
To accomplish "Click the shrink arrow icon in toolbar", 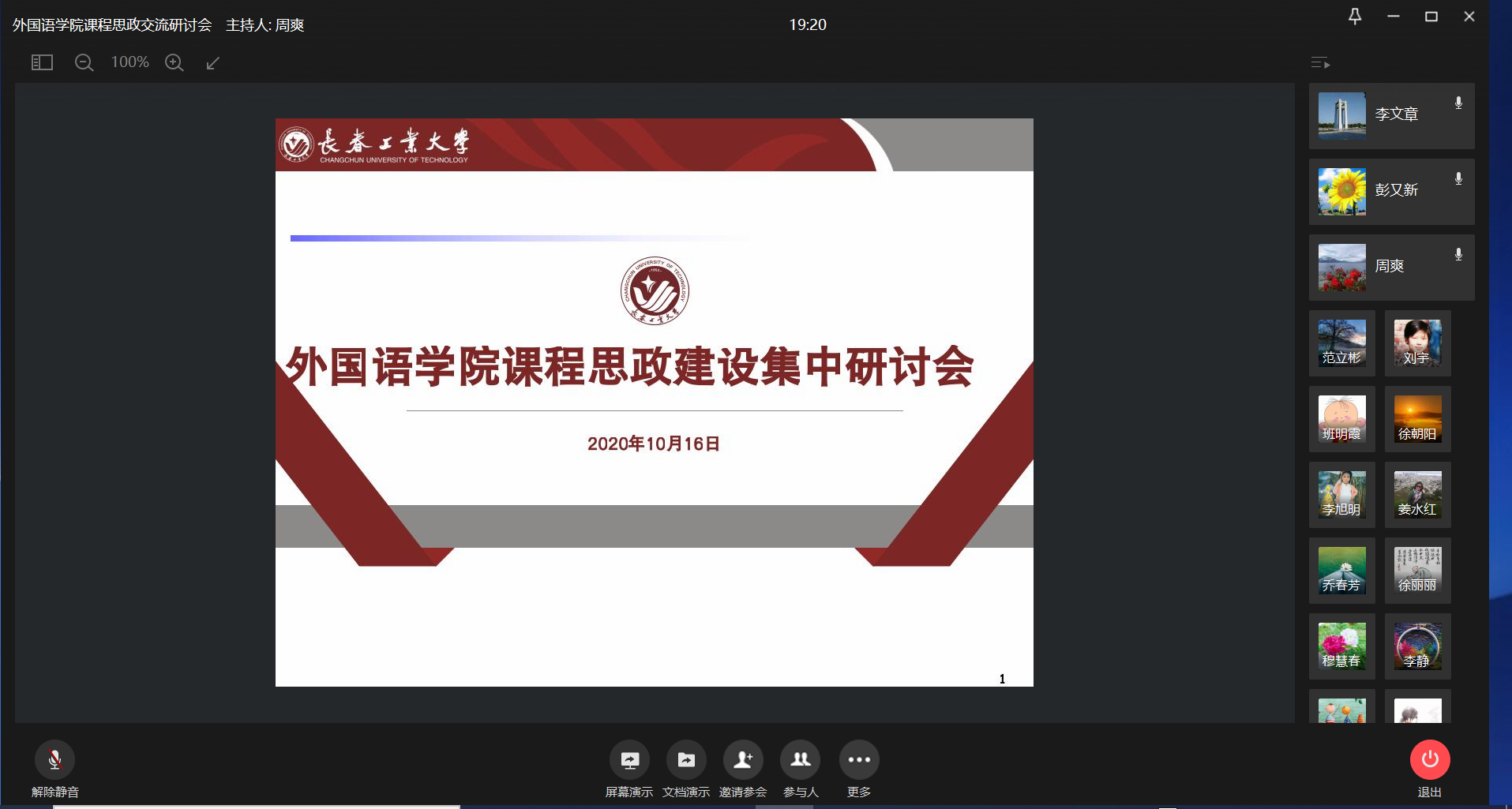I will point(212,62).
